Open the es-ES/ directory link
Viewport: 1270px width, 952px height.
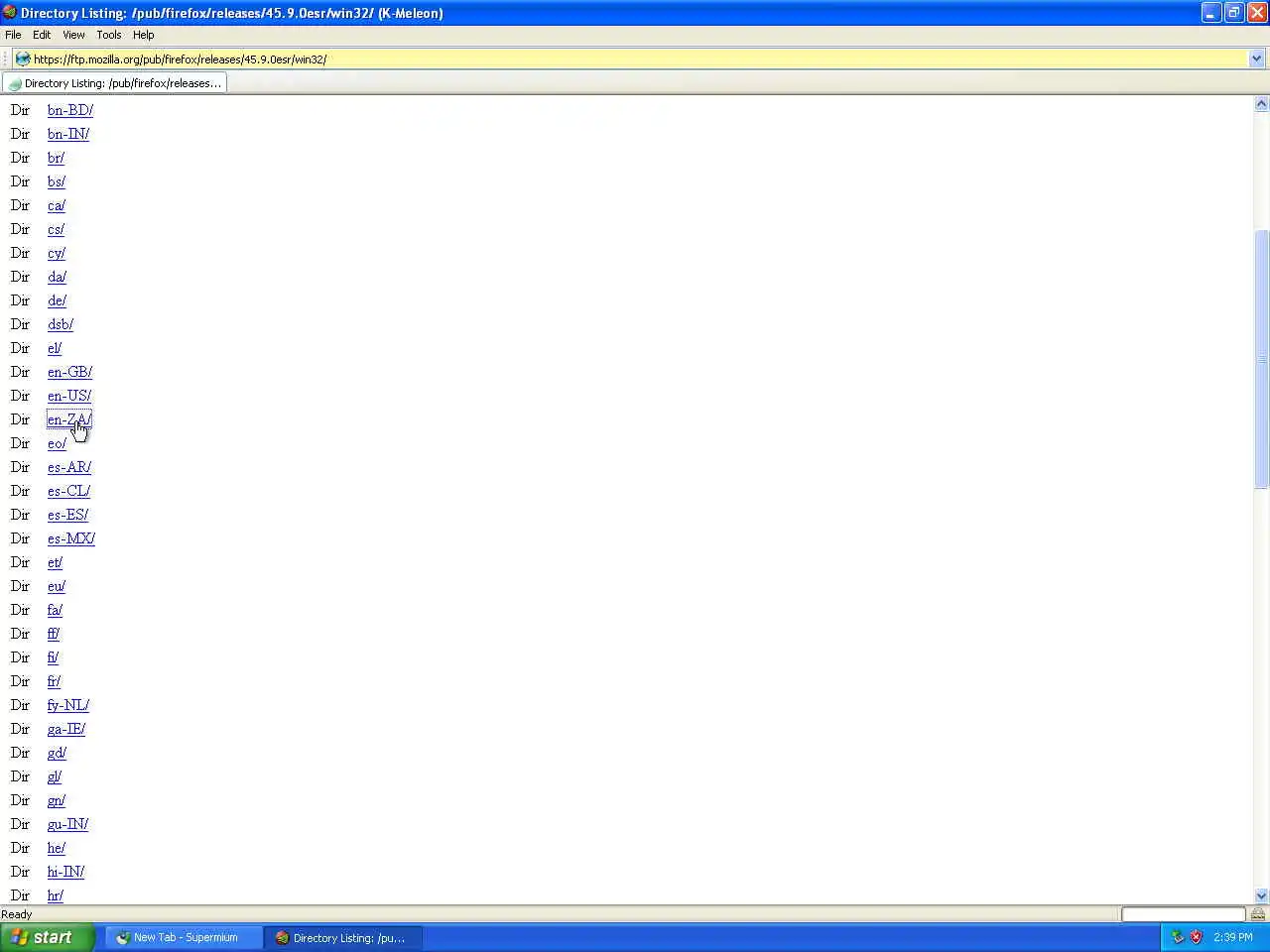click(67, 515)
